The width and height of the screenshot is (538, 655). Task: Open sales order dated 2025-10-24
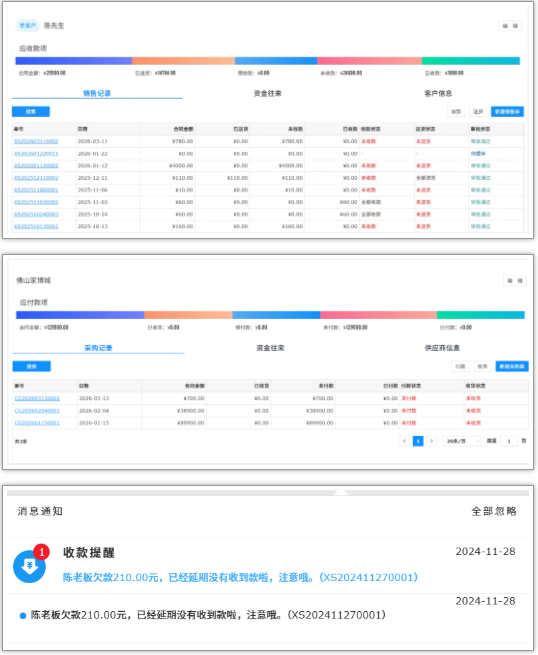pos(36,214)
